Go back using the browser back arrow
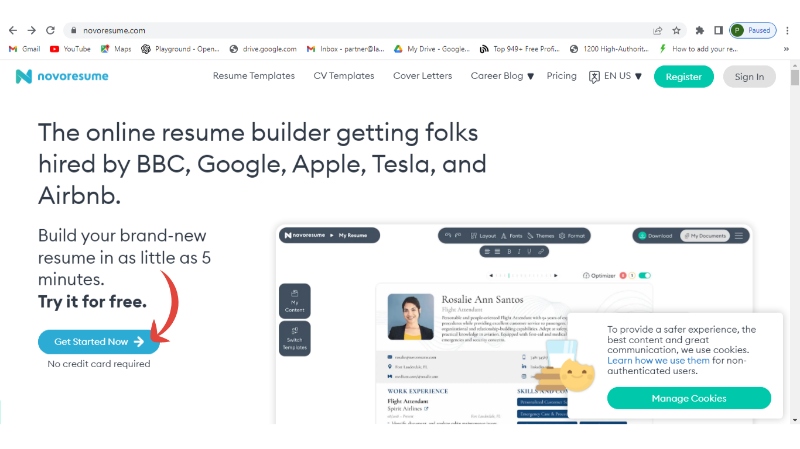The width and height of the screenshot is (800, 449). coord(13,30)
